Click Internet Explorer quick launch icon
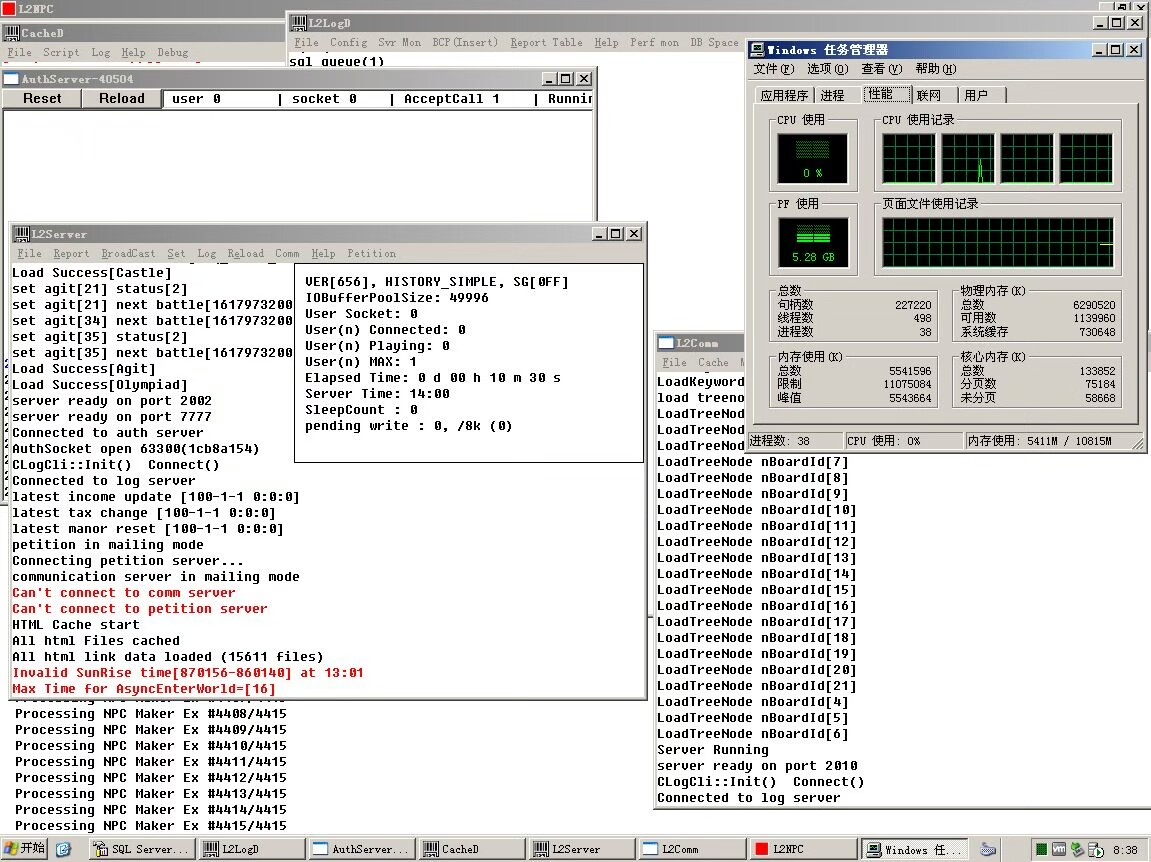The width and height of the screenshot is (1151, 862). coord(63,849)
